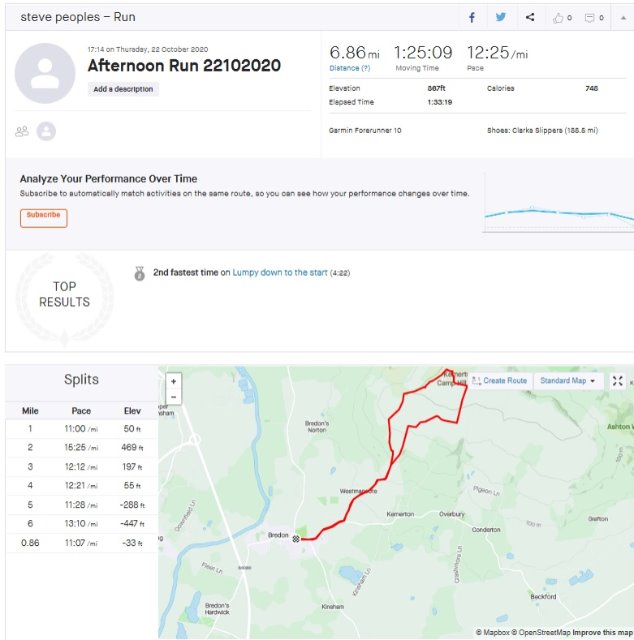Open the share options icon
634x640 pixels.
[x=529, y=17]
